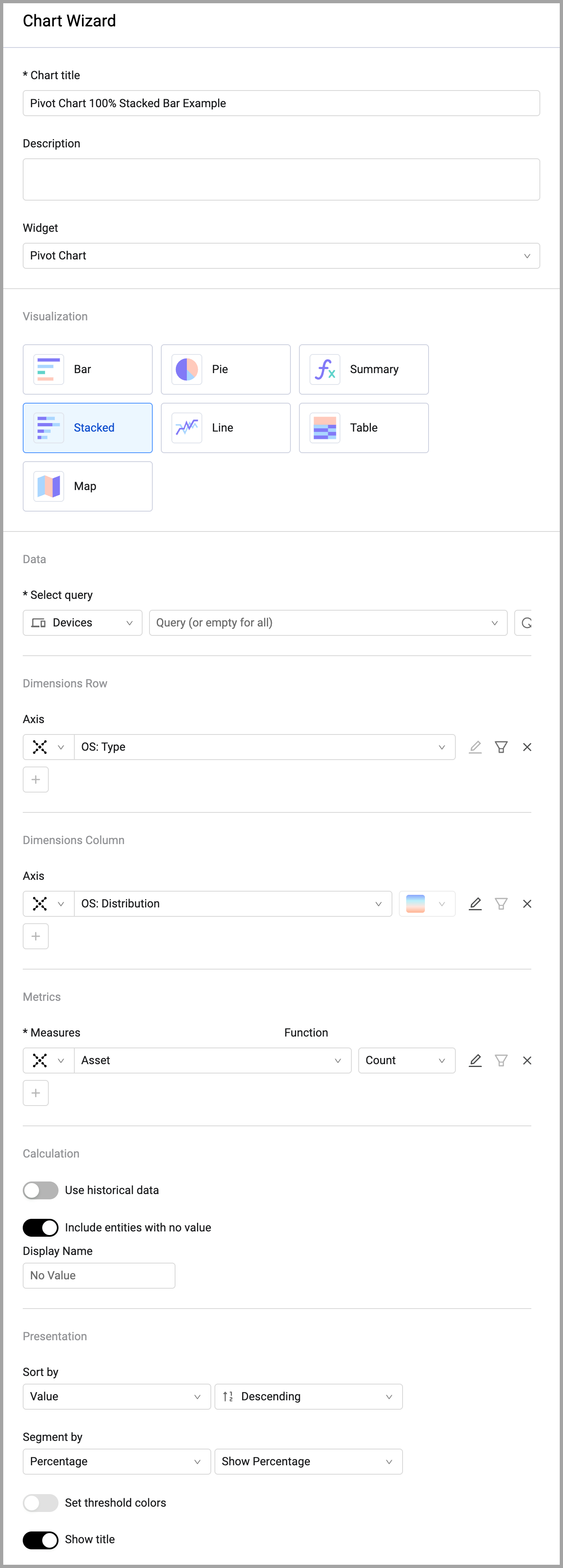The image size is (563, 1568).
Task: Enable Use historical data toggle
Action: click(x=40, y=1190)
